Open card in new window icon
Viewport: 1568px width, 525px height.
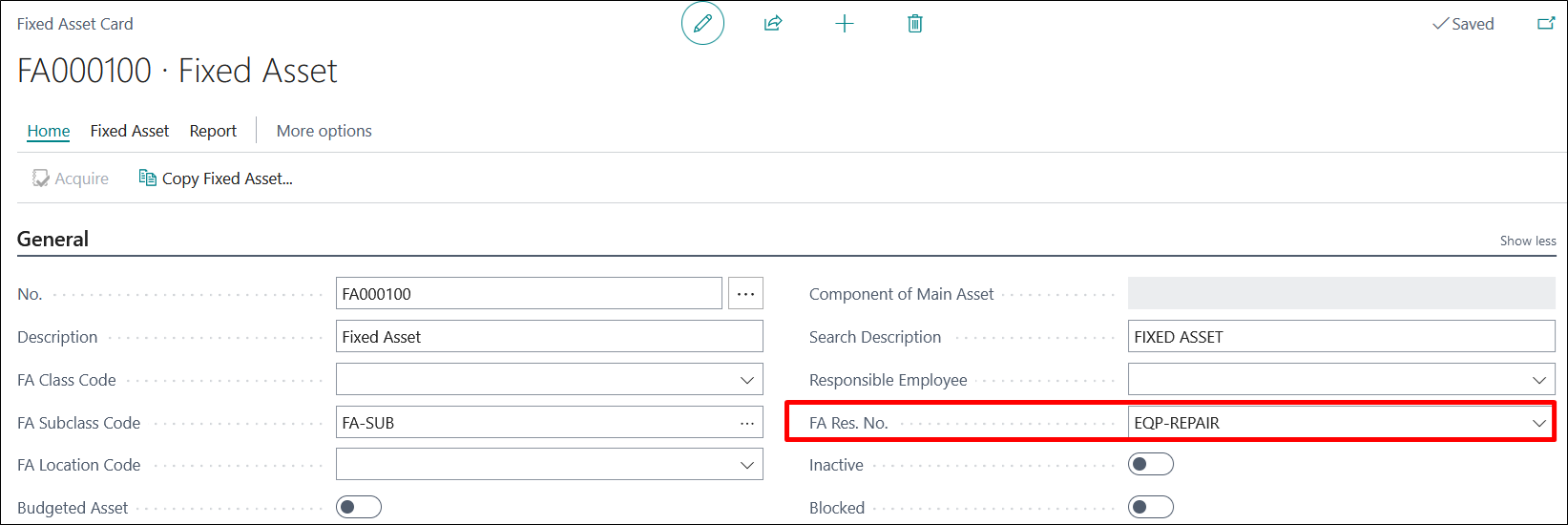(1546, 24)
